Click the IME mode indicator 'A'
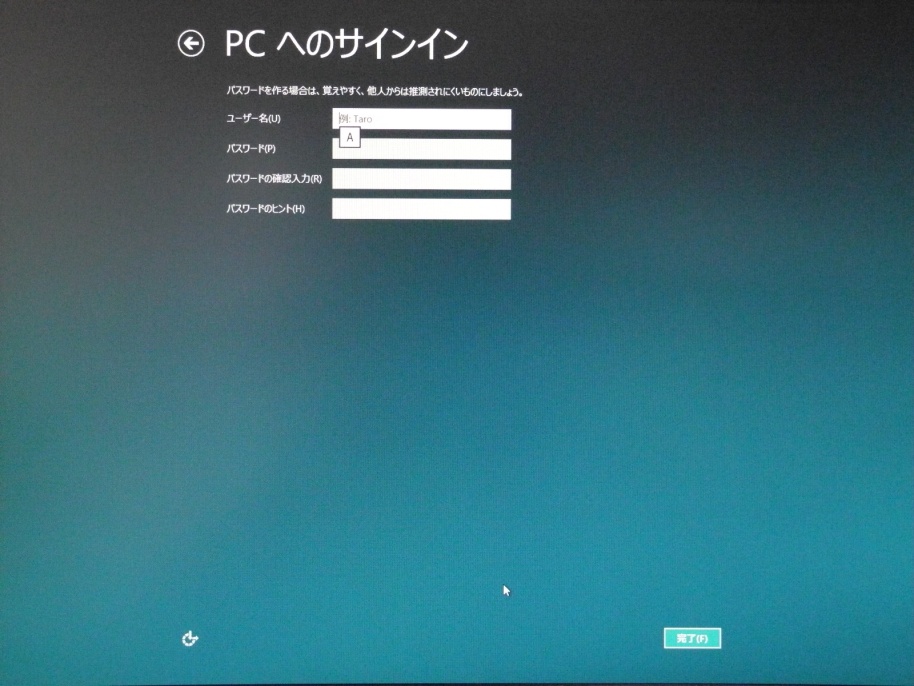The image size is (914, 686). 350,138
